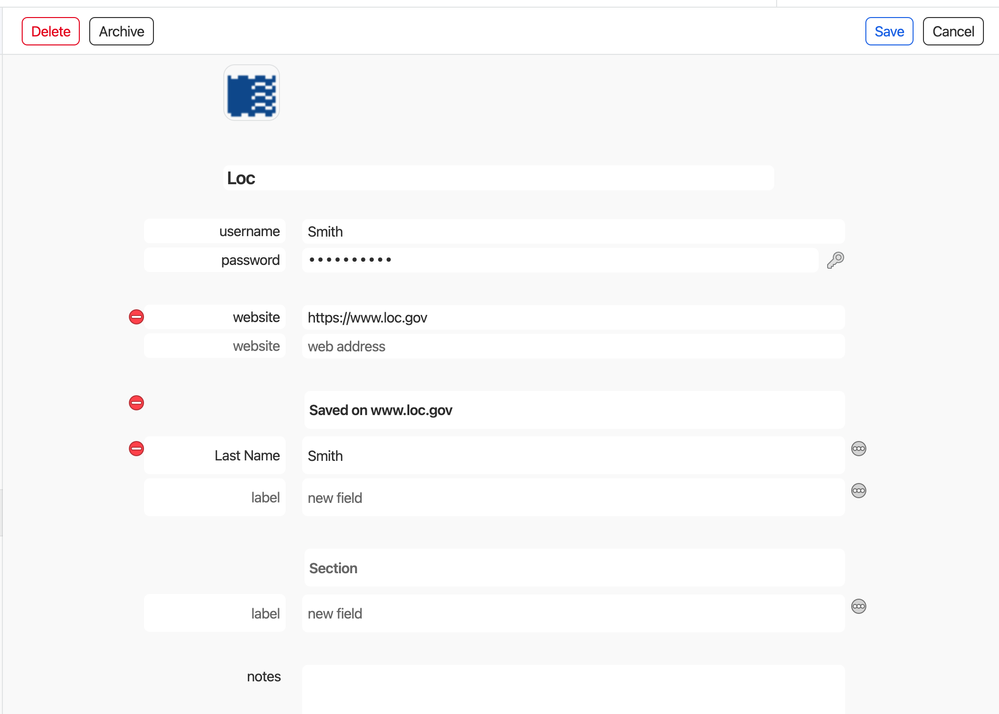Cancel editing the item
The height and width of the screenshot is (714, 999).
coord(952,32)
